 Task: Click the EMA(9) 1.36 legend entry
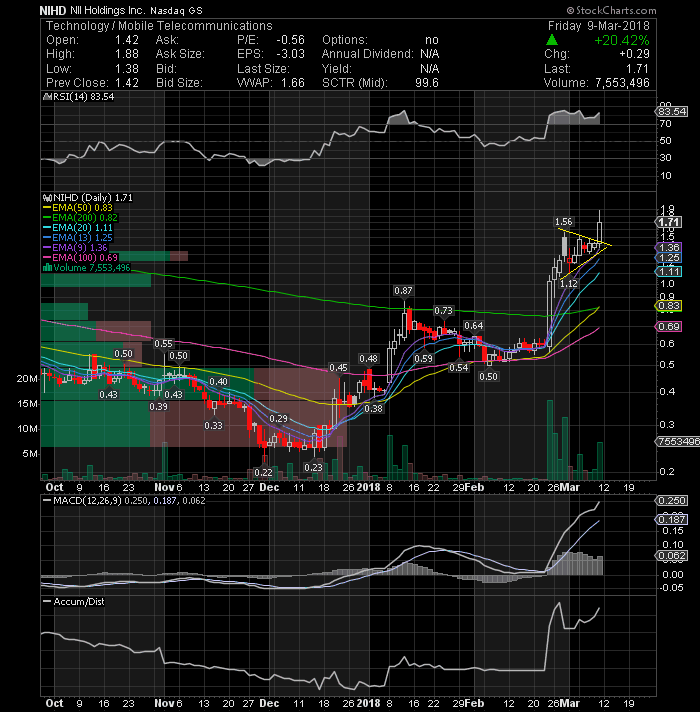click(x=75, y=247)
